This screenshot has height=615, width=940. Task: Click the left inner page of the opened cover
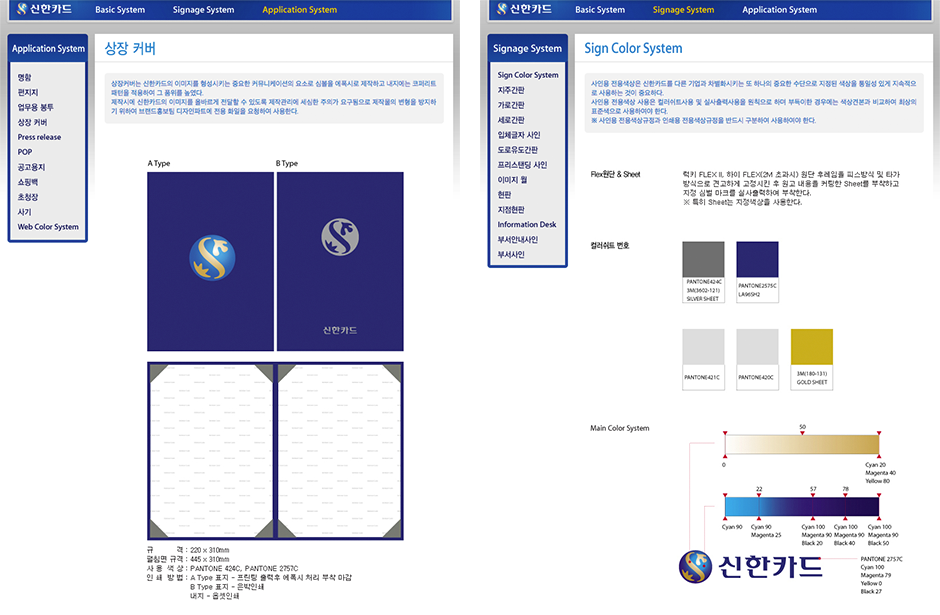(x=211, y=451)
